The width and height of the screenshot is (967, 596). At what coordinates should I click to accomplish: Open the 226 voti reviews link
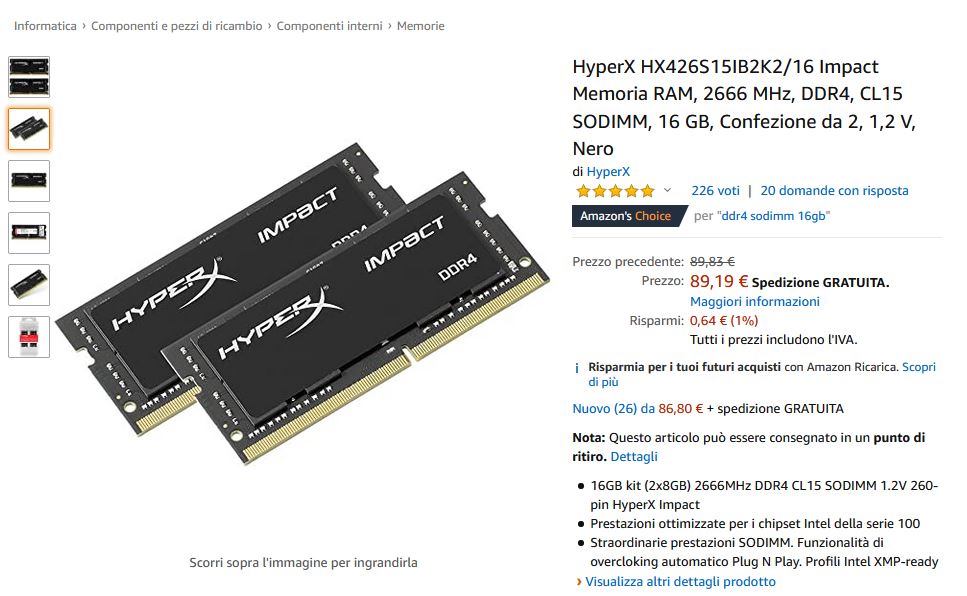tap(715, 191)
